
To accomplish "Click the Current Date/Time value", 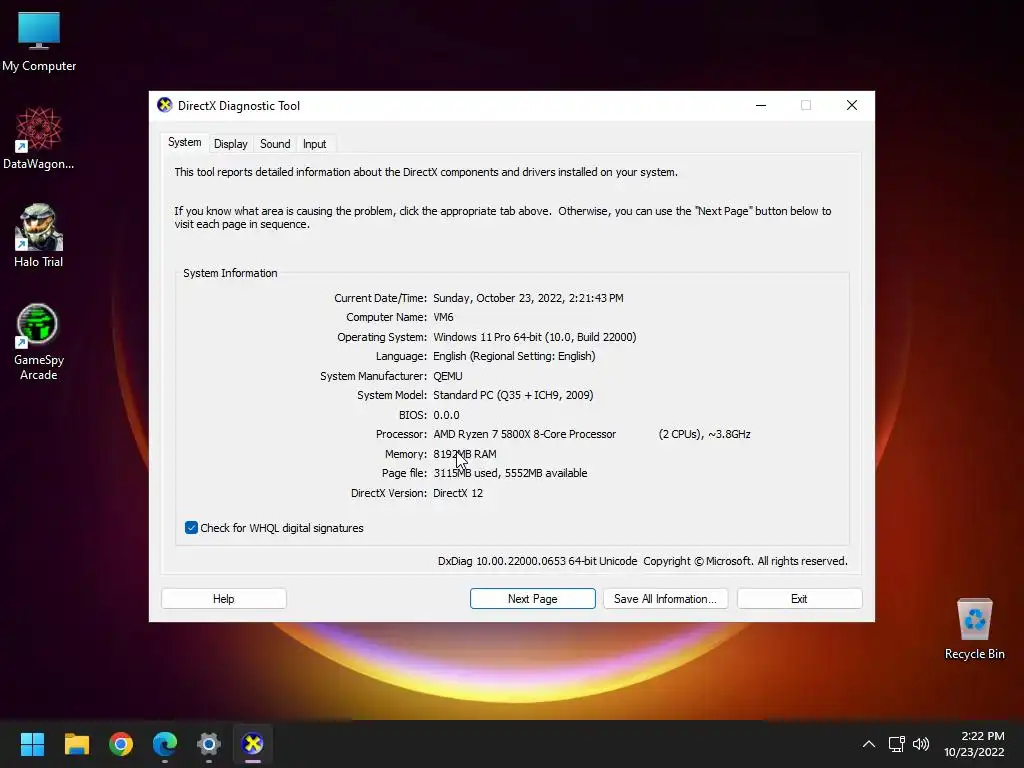I will click(528, 298).
